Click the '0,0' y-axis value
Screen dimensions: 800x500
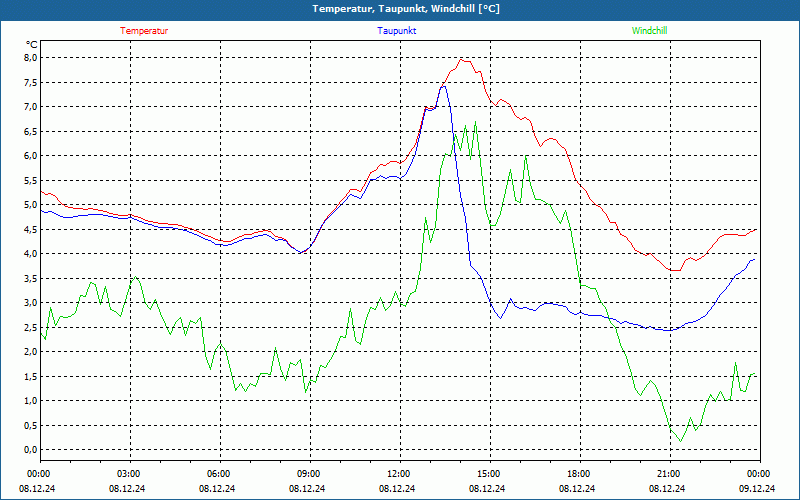coord(32,449)
